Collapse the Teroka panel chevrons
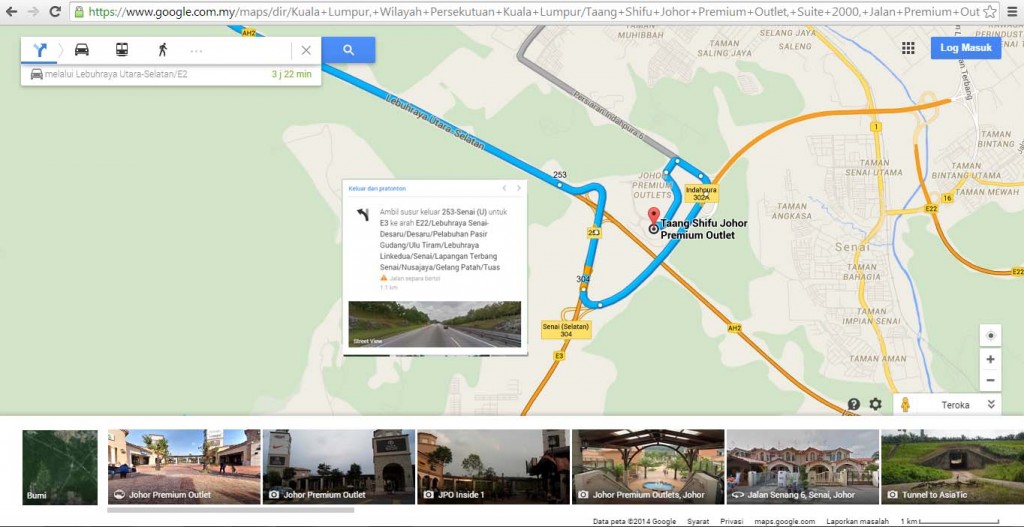 coord(991,404)
